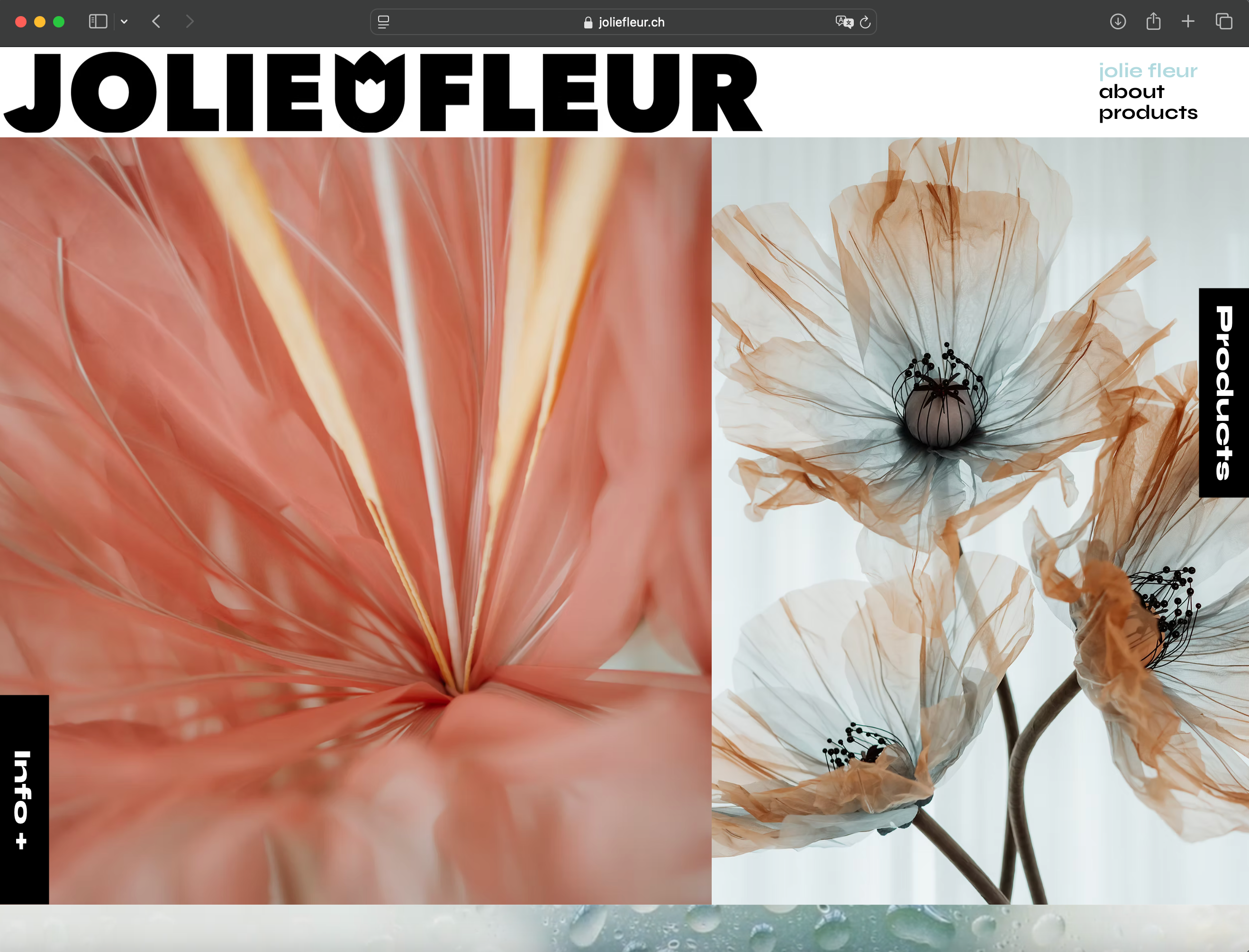Open the 'about' nav link
Screen dimensions: 1249x952
pyautogui.click(x=1131, y=92)
